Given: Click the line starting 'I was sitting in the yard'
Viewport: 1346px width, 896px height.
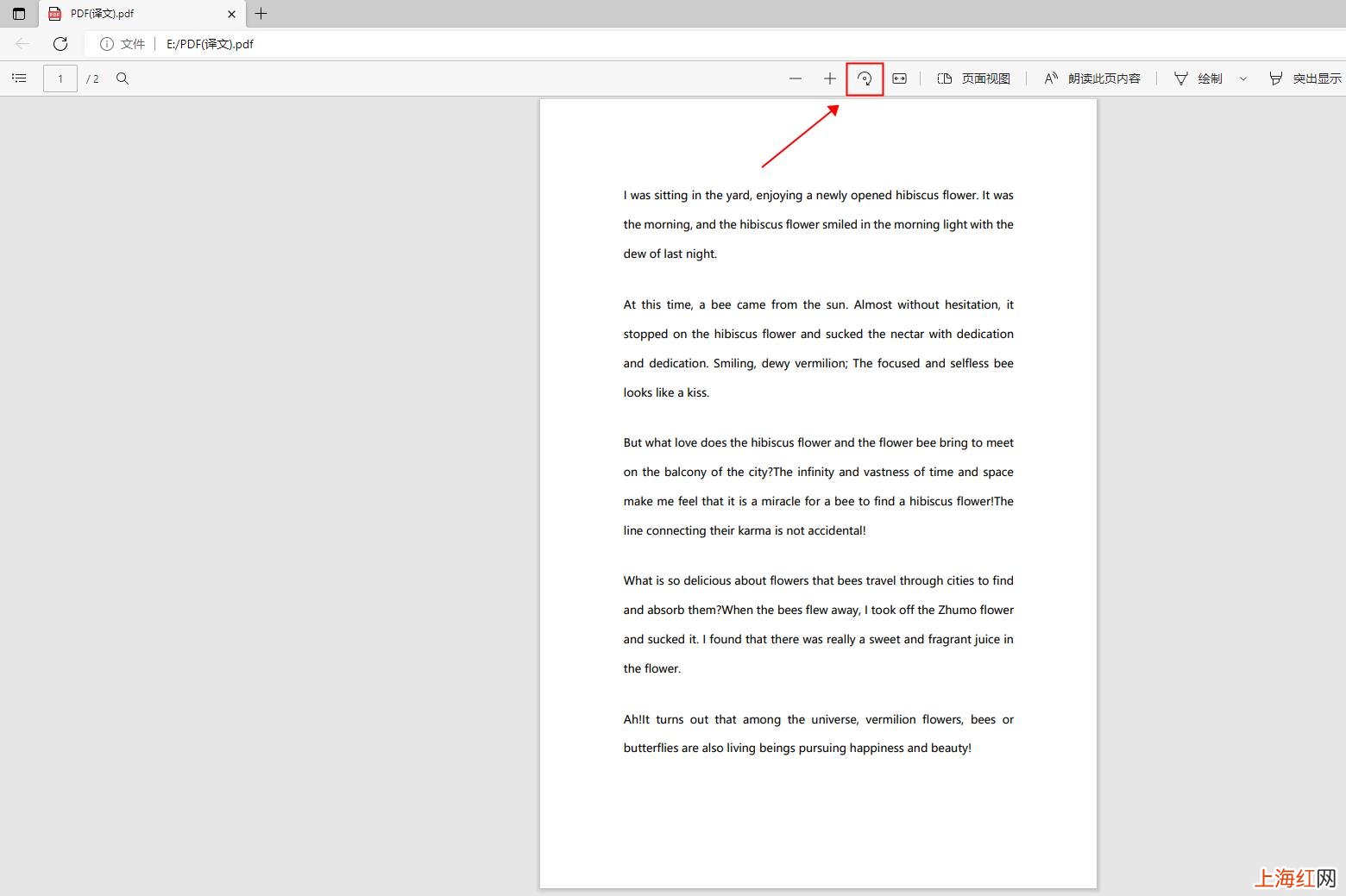Looking at the screenshot, I should click(x=819, y=195).
